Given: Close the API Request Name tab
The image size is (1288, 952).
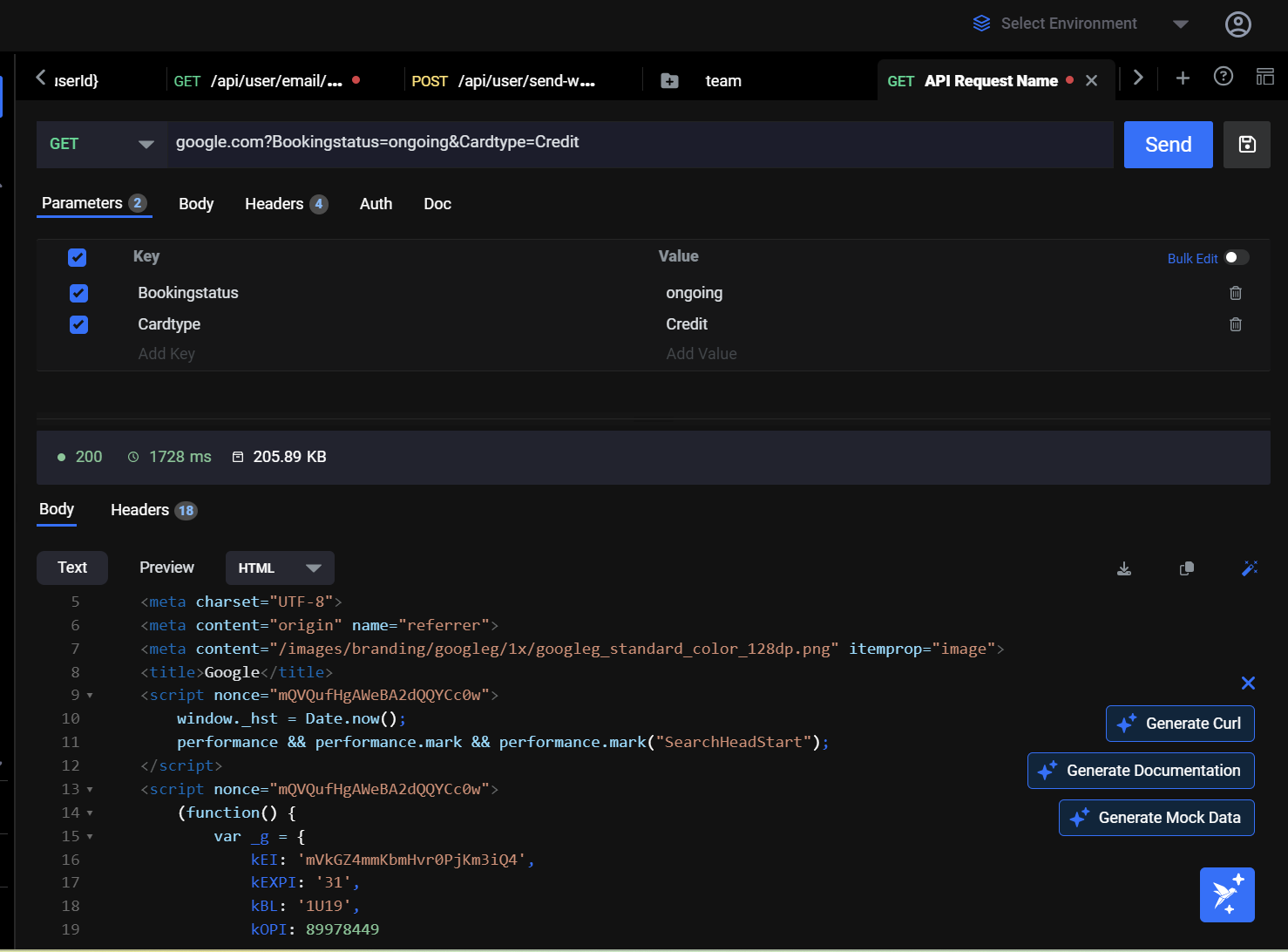Looking at the screenshot, I should [1091, 80].
